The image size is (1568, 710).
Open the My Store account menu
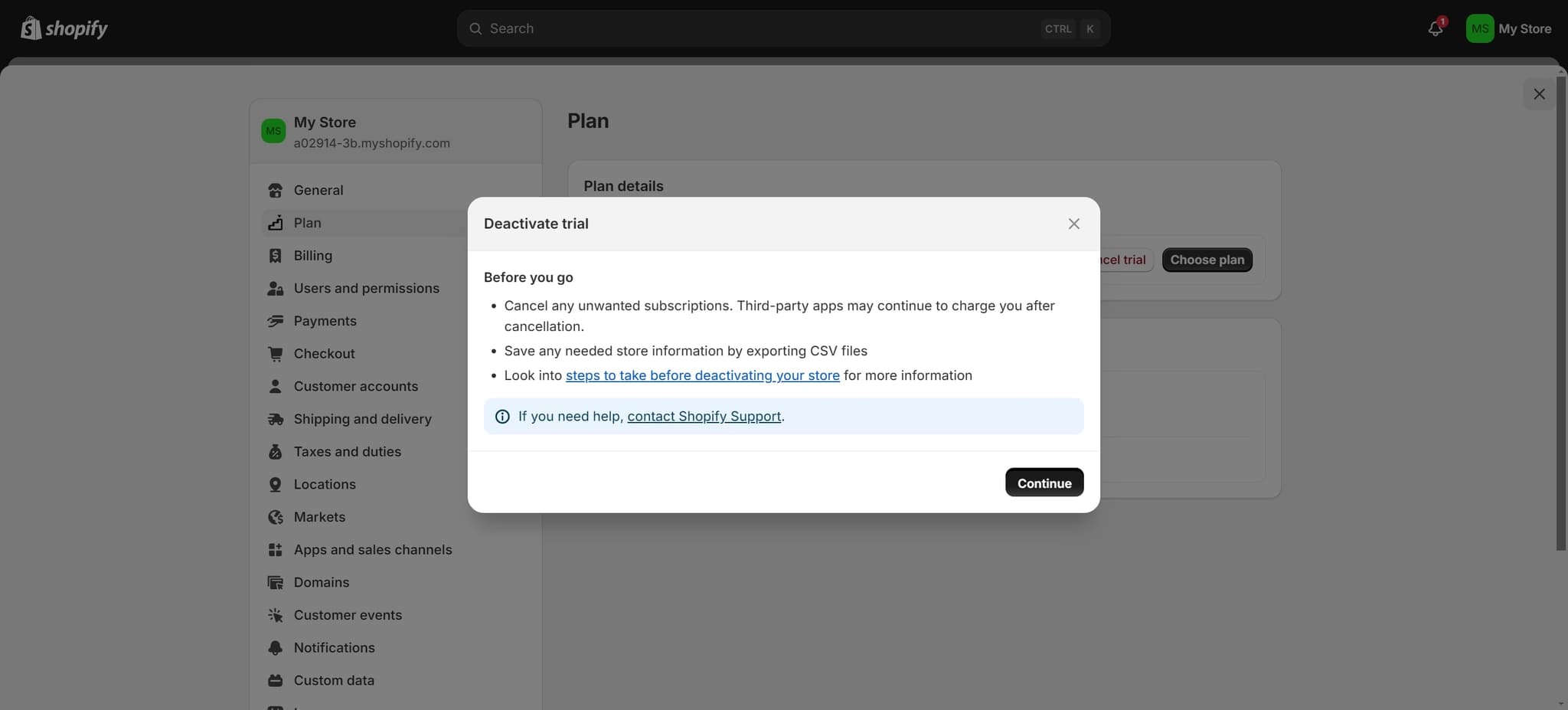[x=1508, y=28]
